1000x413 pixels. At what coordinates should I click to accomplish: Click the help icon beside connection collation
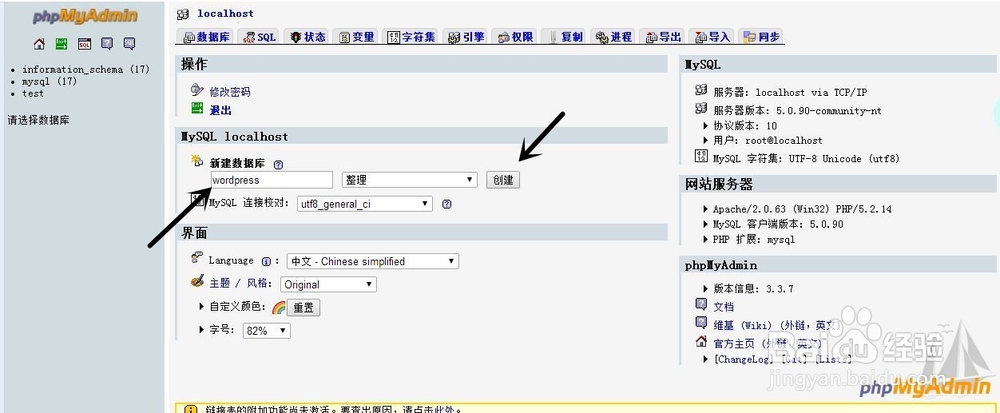(x=446, y=205)
